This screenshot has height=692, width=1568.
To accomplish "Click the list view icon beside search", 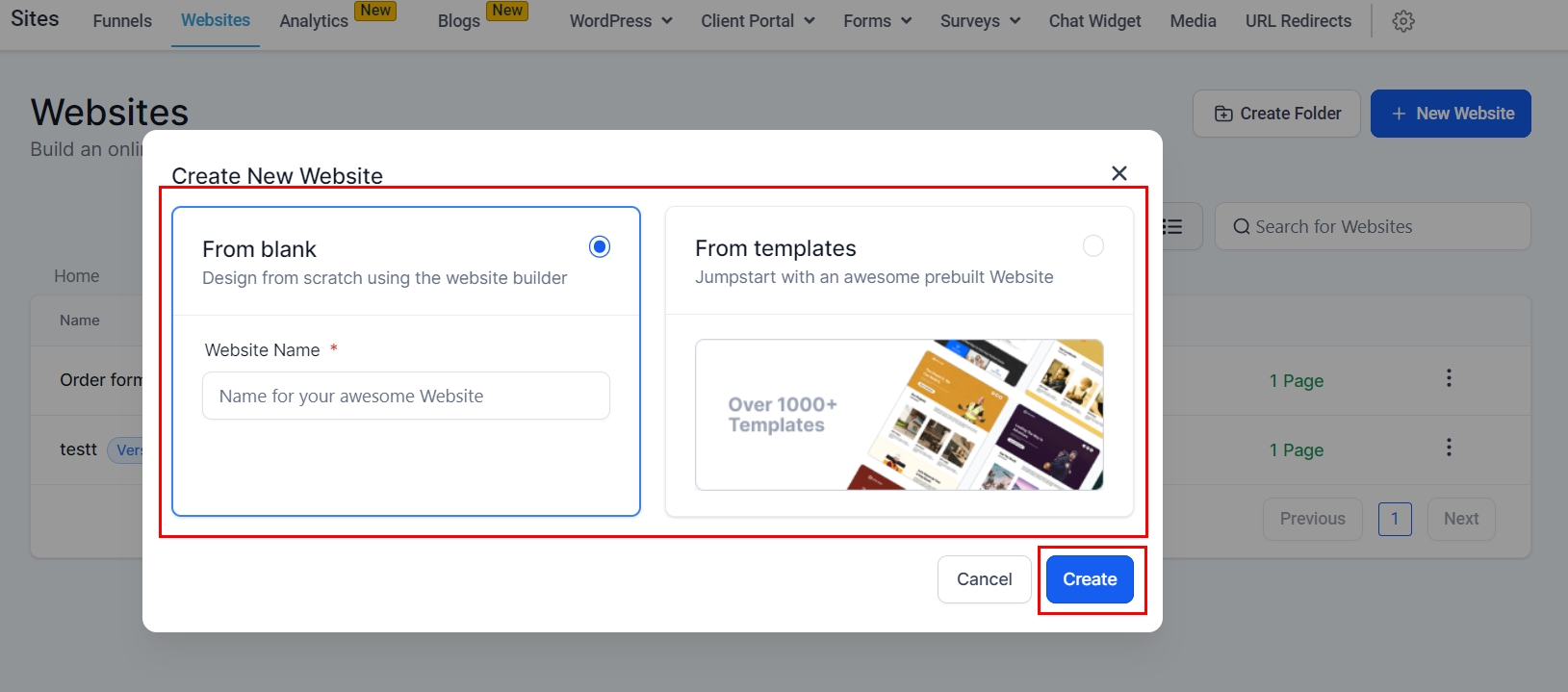I will pos(1172,226).
